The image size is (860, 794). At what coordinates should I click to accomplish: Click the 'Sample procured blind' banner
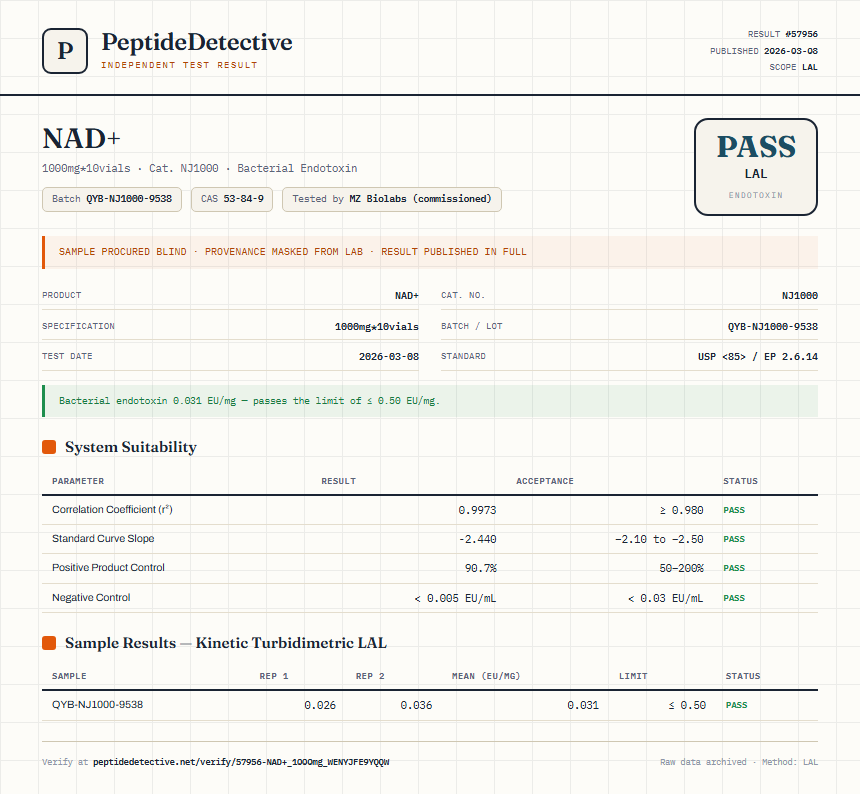click(x=430, y=252)
